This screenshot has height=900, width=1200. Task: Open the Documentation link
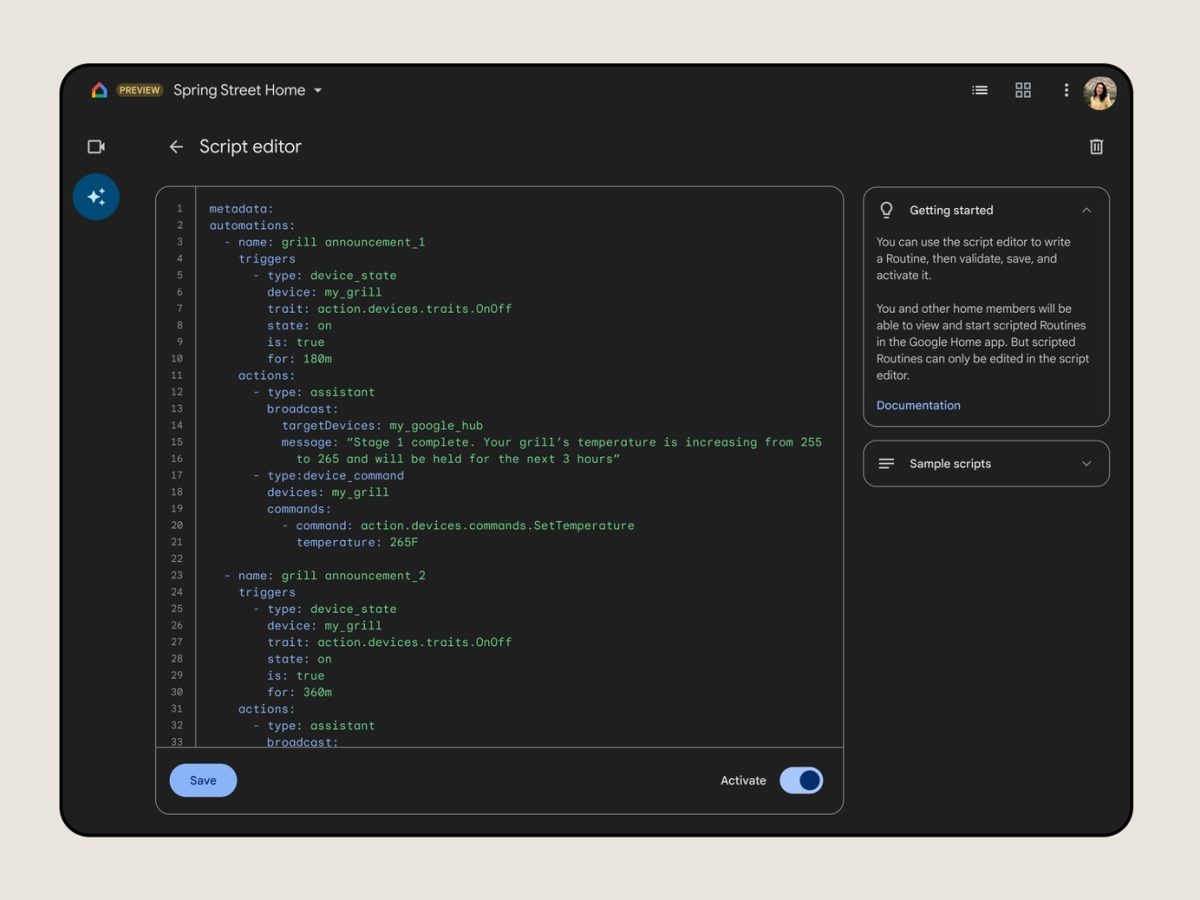point(918,405)
